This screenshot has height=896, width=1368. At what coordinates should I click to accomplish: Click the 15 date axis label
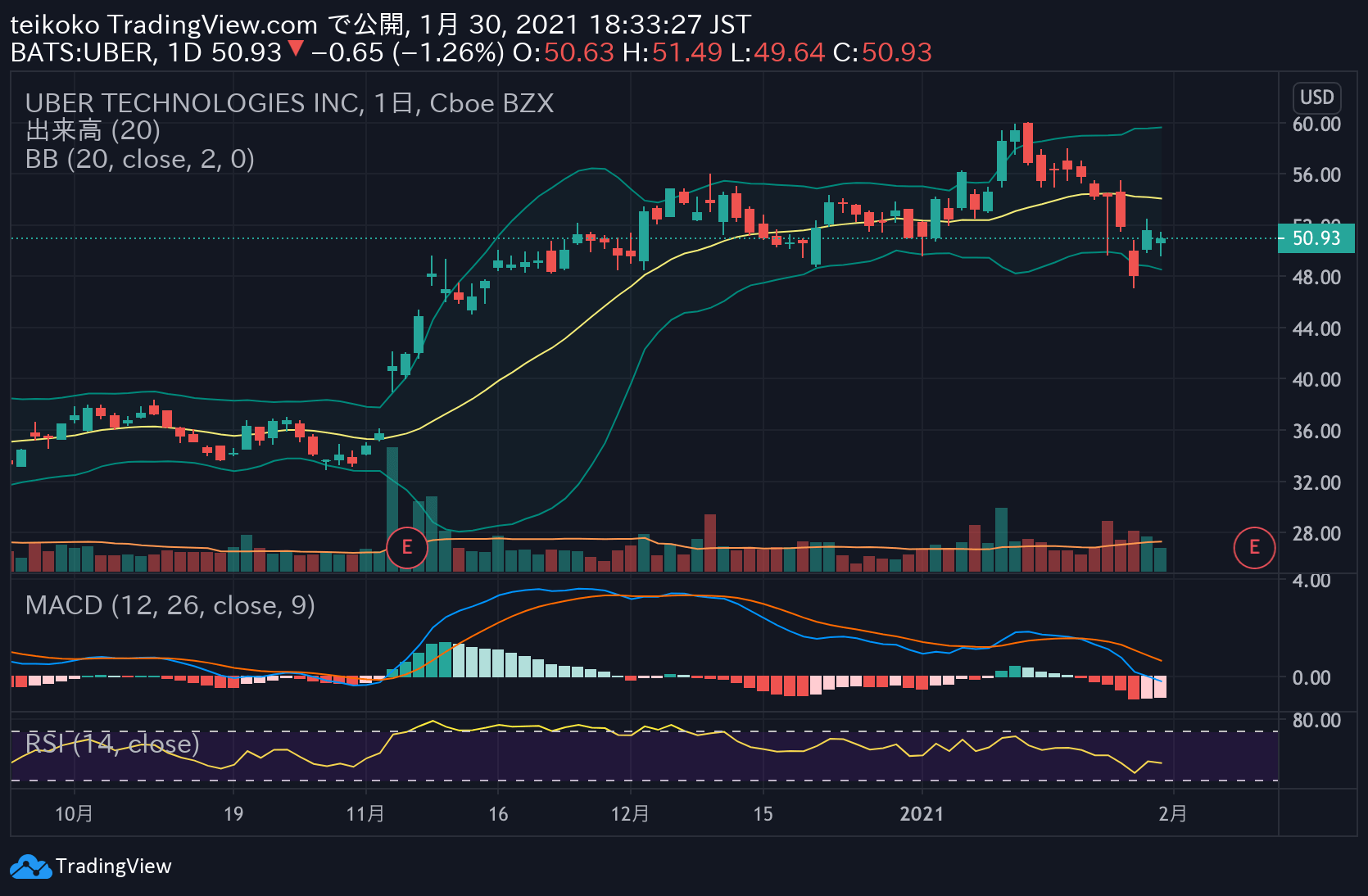[x=763, y=813]
